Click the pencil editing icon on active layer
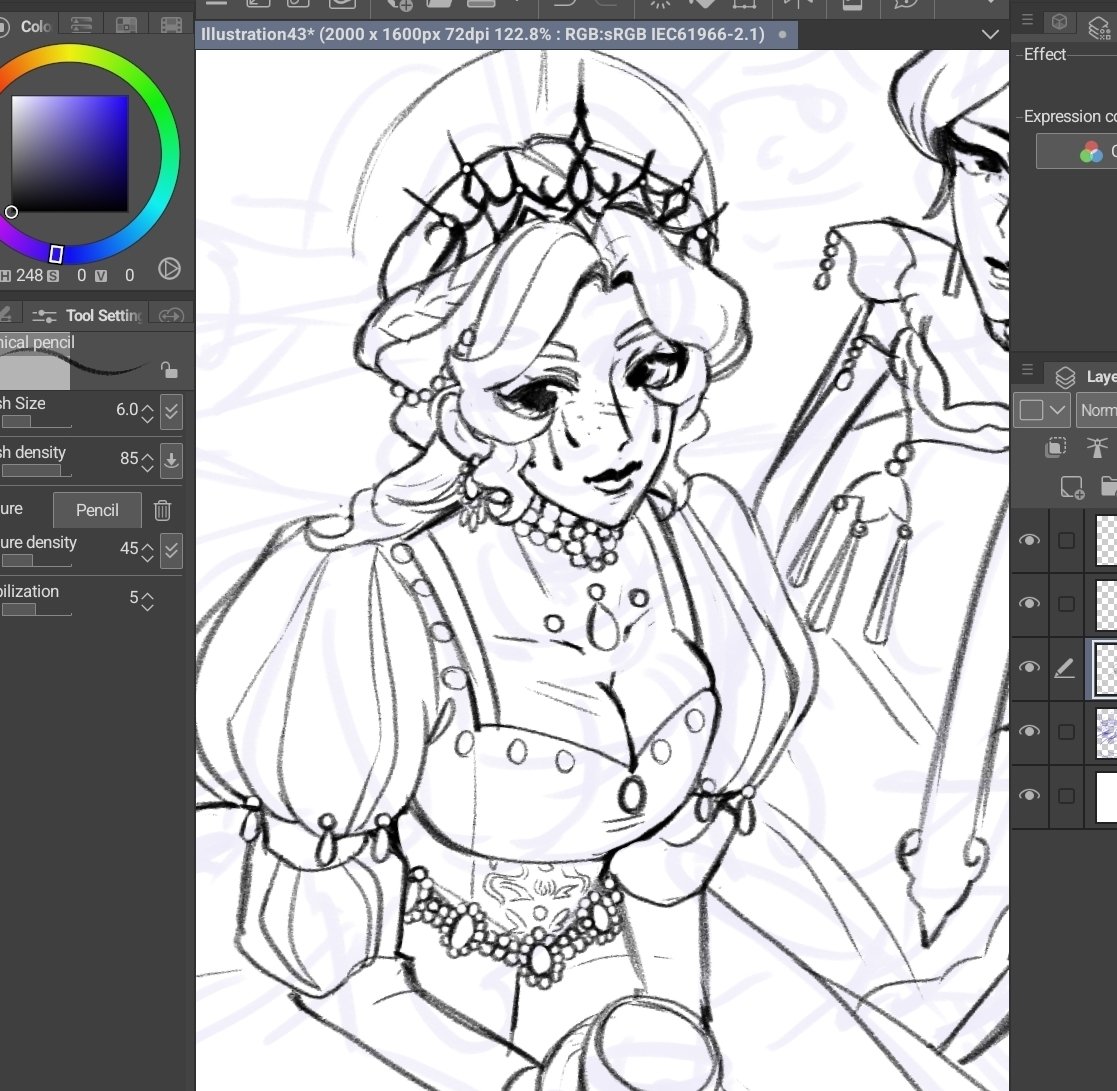The image size is (1117, 1091). 1064,668
